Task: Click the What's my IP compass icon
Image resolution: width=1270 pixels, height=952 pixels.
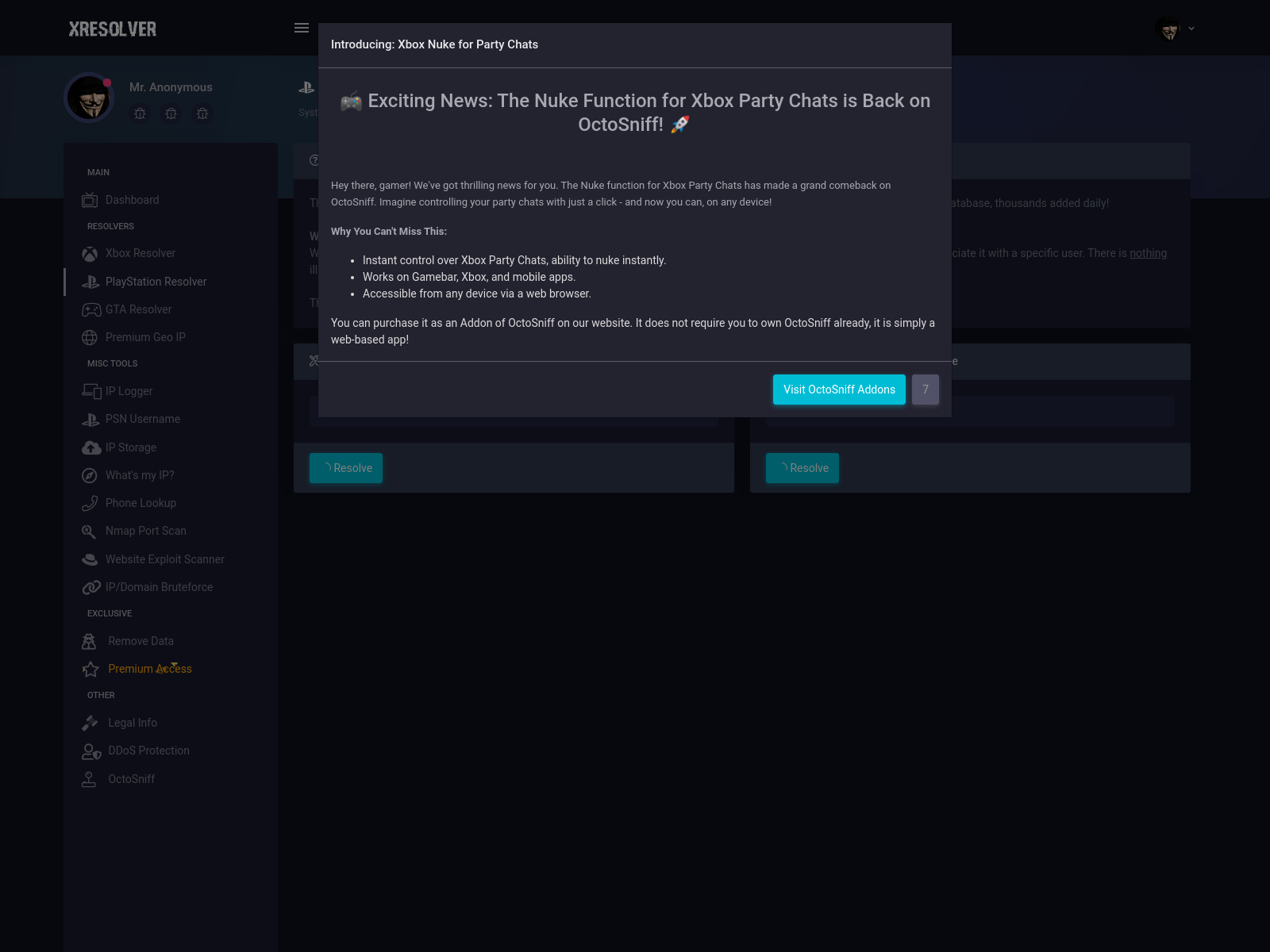Action: (x=90, y=475)
